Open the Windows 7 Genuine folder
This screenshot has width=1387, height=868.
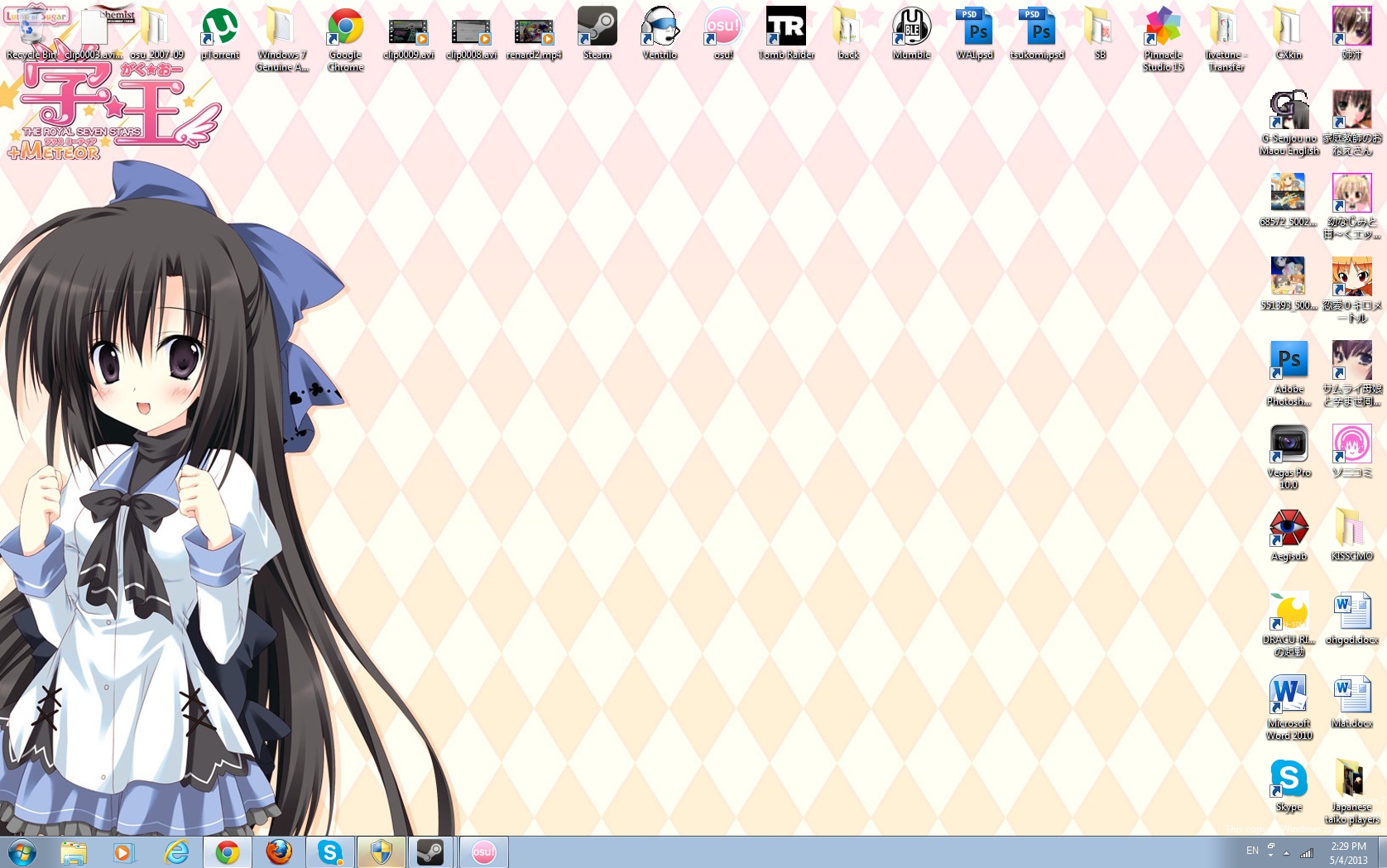[x=282, y=39]
